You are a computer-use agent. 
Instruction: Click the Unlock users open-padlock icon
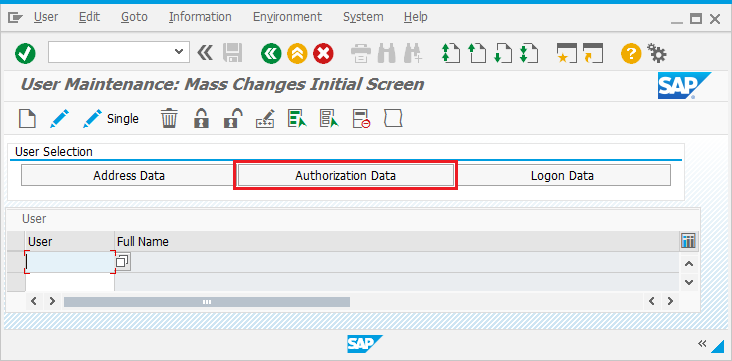[233, 119]
